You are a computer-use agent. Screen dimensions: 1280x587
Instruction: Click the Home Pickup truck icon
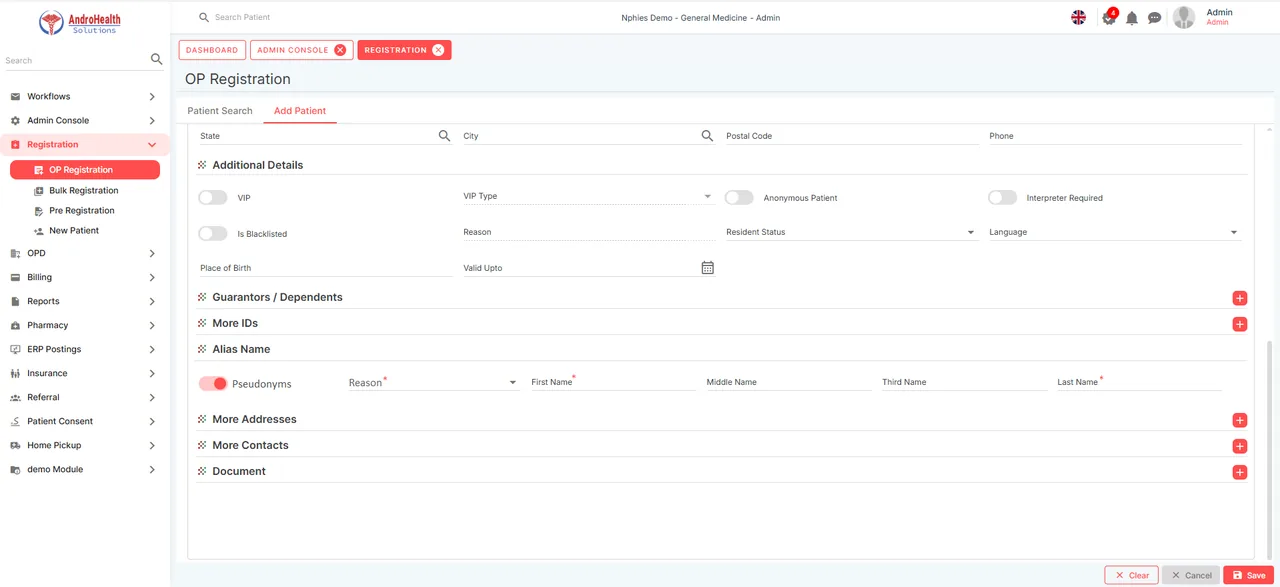pyautogui.click(x=15, y=446)
